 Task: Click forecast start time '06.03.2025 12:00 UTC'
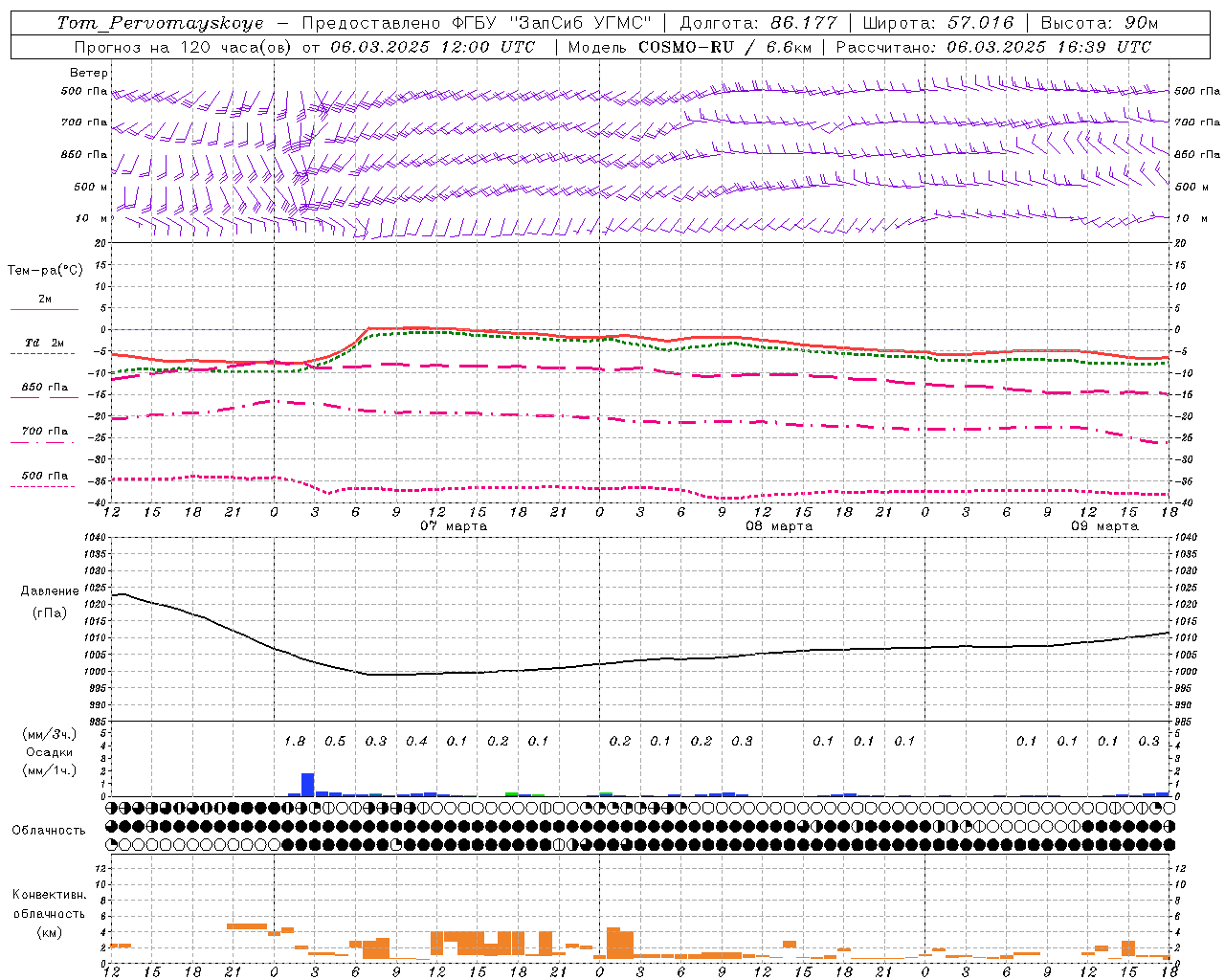point(433,47)
